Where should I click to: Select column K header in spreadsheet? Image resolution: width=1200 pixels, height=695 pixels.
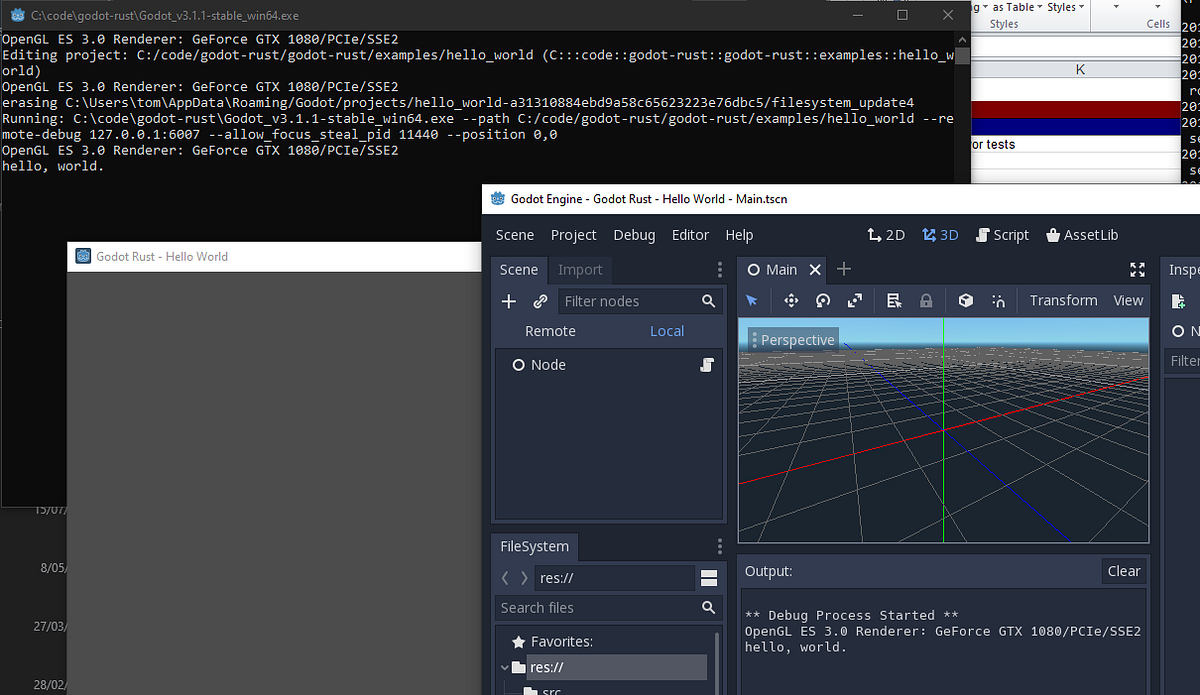click(x=1080, y=70)
